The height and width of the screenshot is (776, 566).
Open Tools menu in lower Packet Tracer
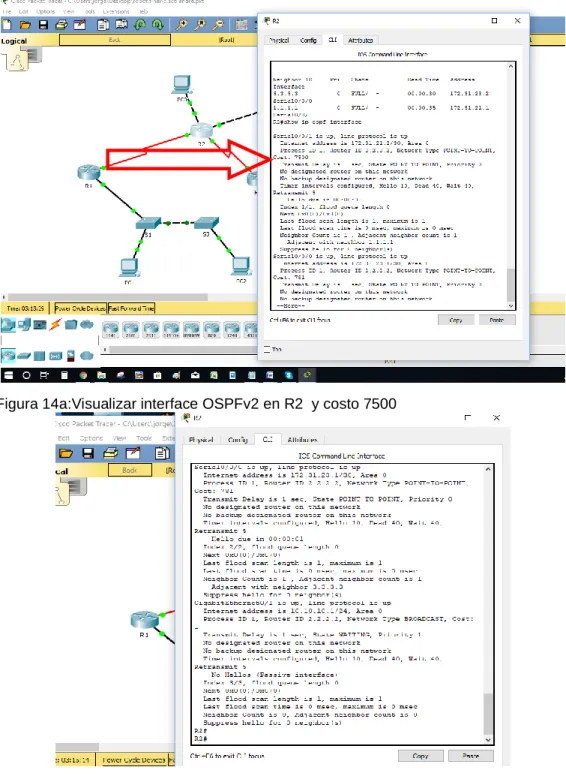coord(144,438)
